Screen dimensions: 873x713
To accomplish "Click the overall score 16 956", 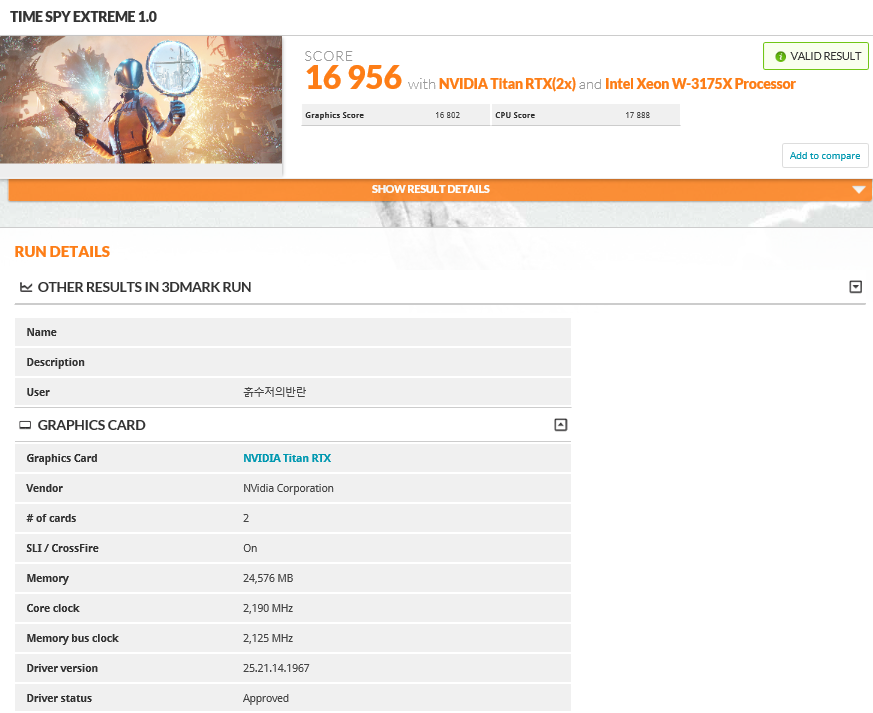I will click(x=354, y=77).
